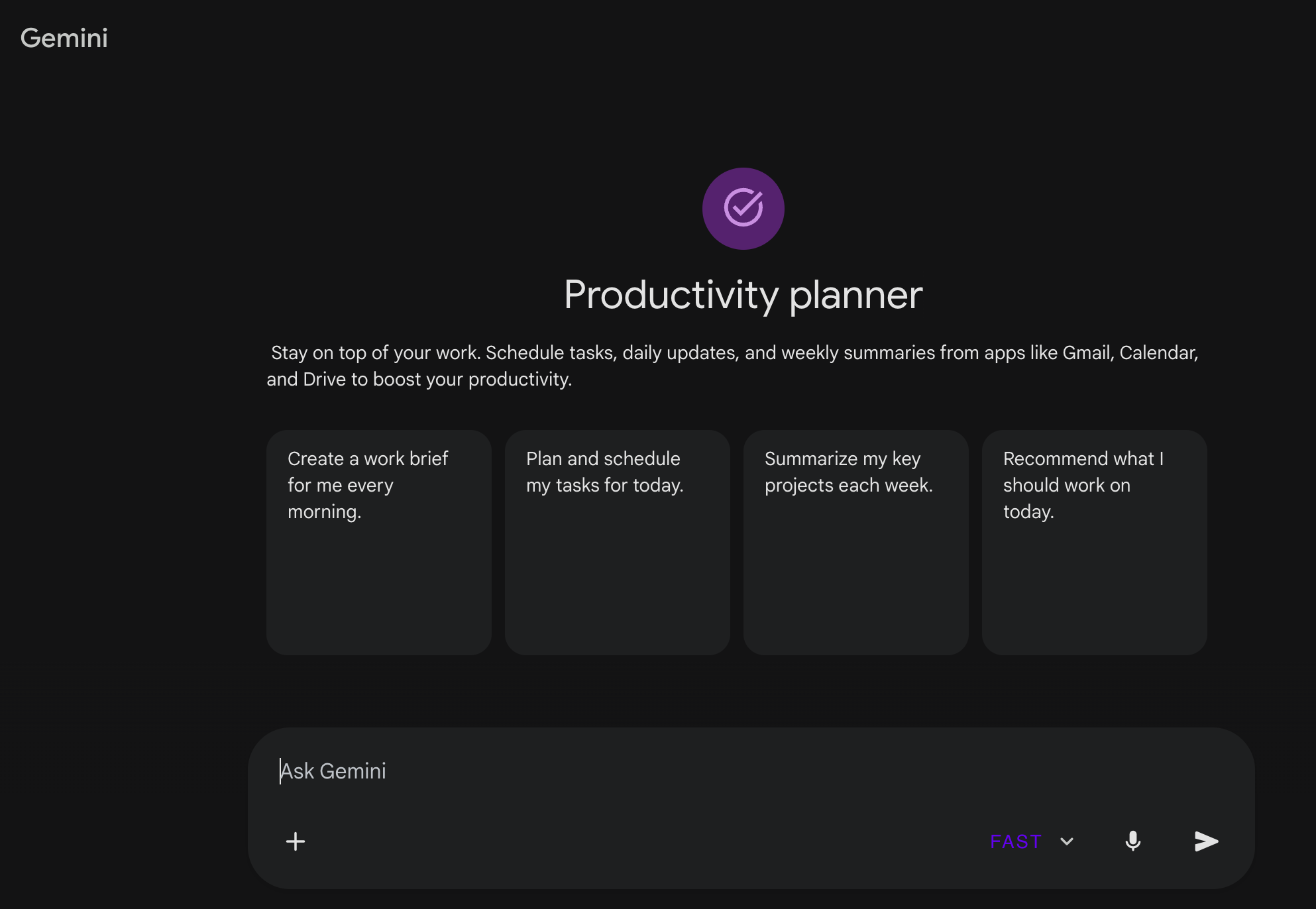Click the word Drive in description
1316x909 pixels.
pyautogui.click(x=324, y=380)
